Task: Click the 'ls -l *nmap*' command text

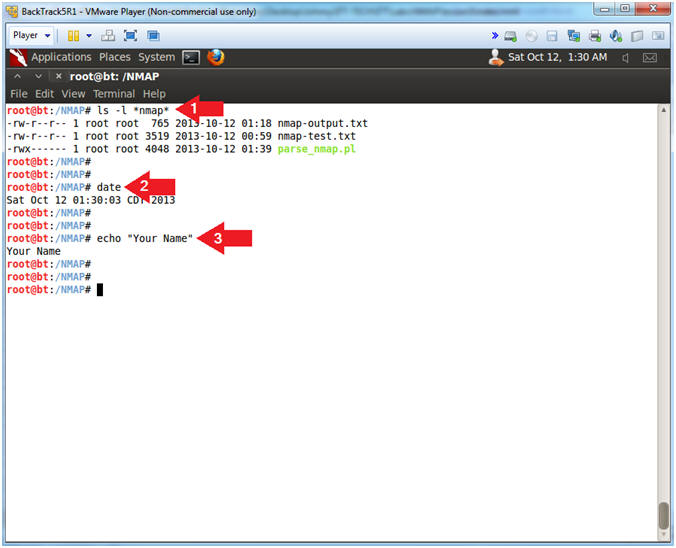Action: [x=133, y=111]
